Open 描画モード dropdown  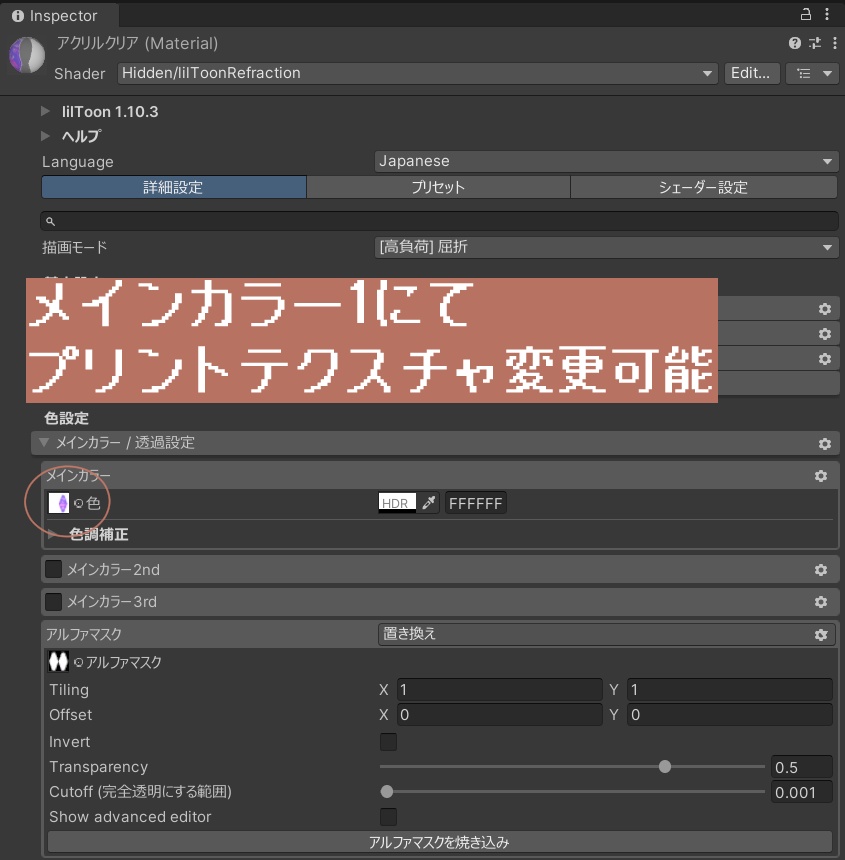[606, 247]
